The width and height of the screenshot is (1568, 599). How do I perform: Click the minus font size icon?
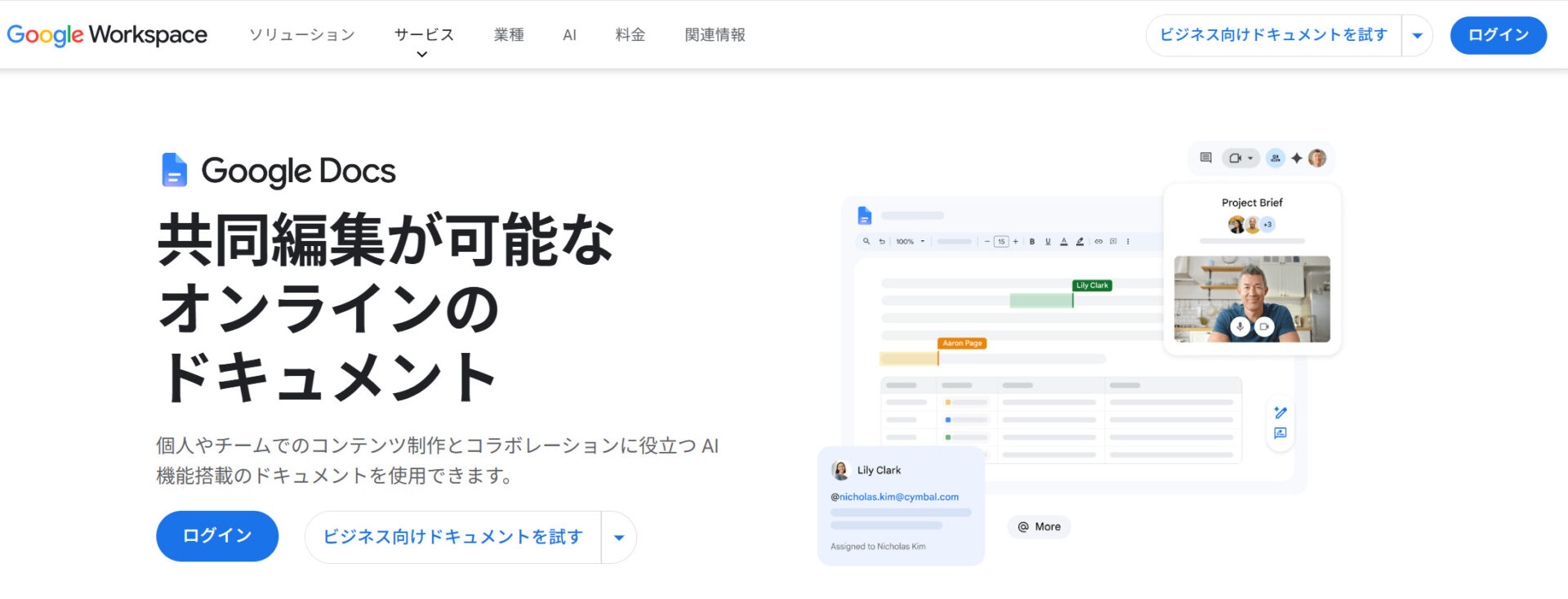(987, 241)
